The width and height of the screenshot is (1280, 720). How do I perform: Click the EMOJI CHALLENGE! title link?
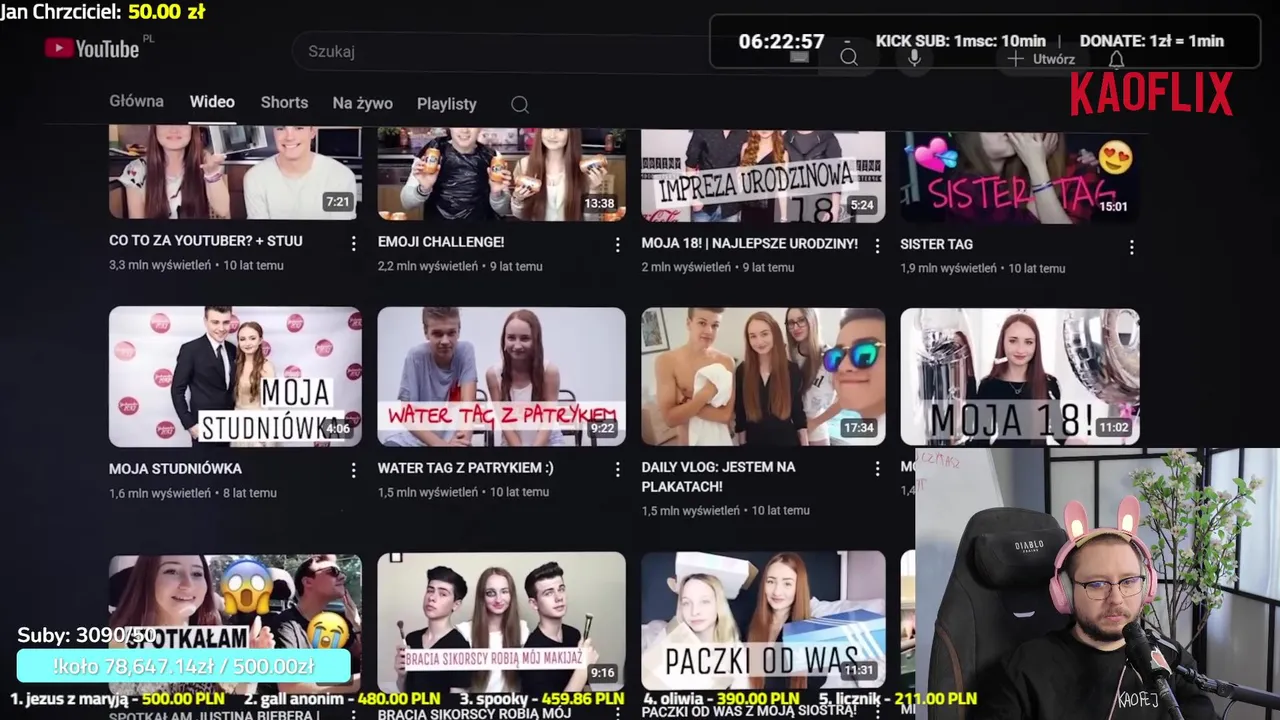point(441,242)
